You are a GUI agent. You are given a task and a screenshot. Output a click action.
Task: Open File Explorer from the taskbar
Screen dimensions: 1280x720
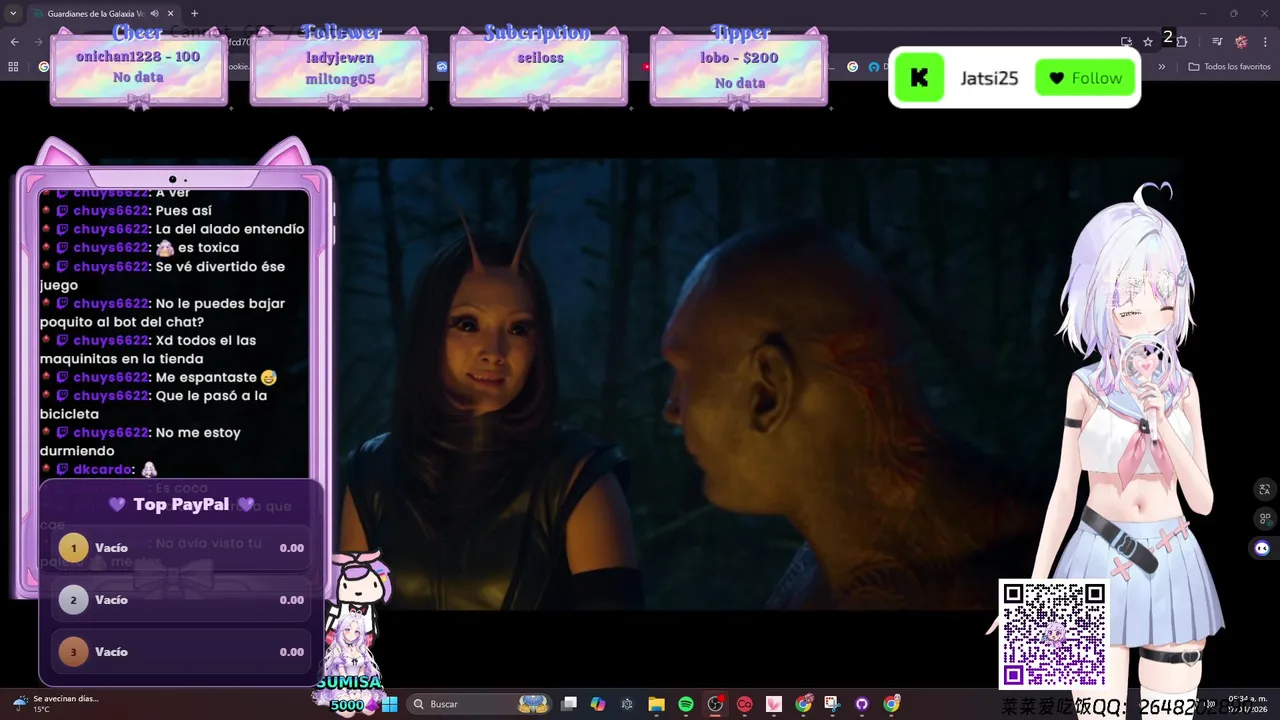point(656,704)
